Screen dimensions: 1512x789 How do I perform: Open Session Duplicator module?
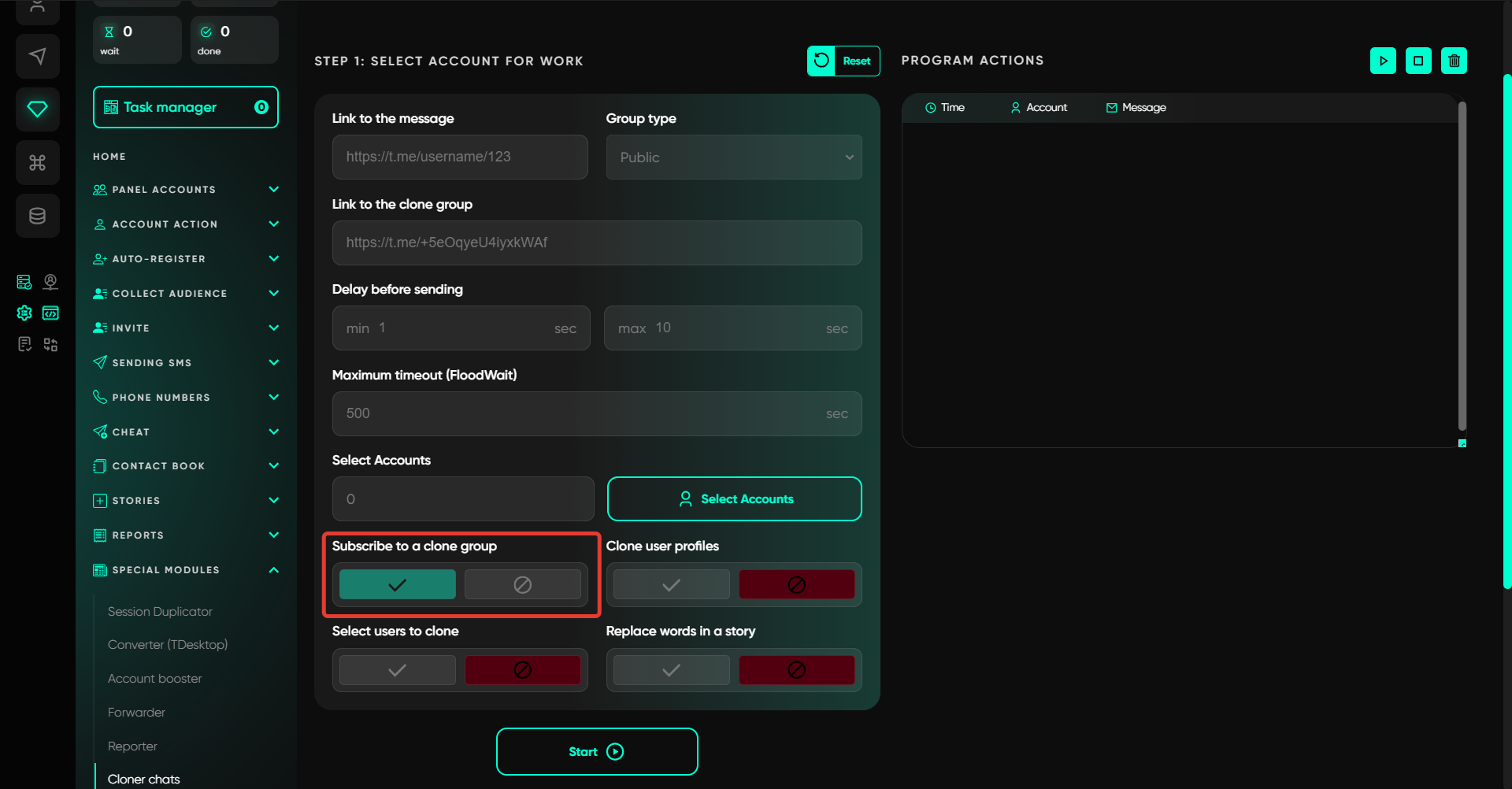click(x=160, y=612)
